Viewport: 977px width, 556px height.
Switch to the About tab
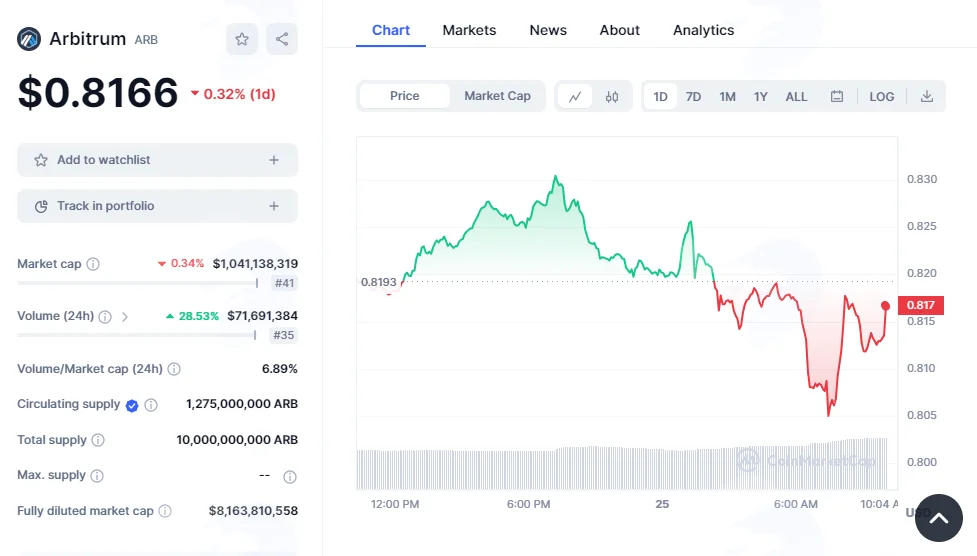(619, 30)
